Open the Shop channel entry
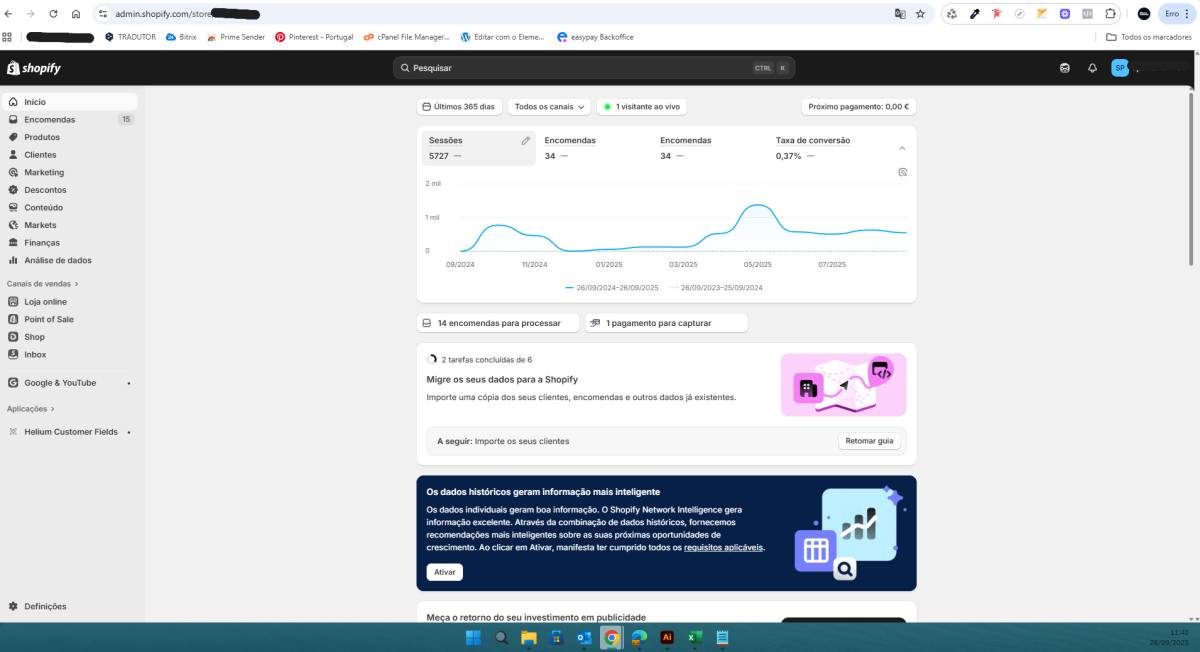This screenshot has width=1200, height=652. 35,337
